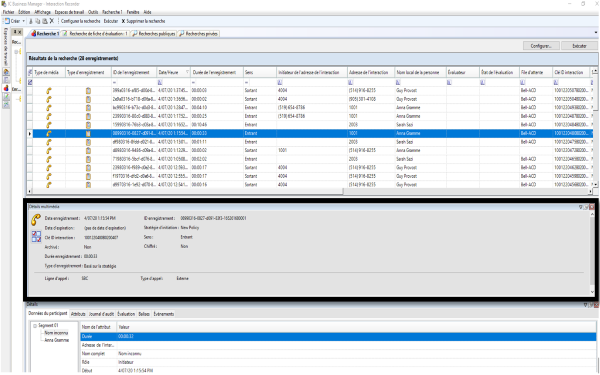Screen dimensions: 600x375
Task: Select Anna Gramme participant in tree
Action: 57,340
